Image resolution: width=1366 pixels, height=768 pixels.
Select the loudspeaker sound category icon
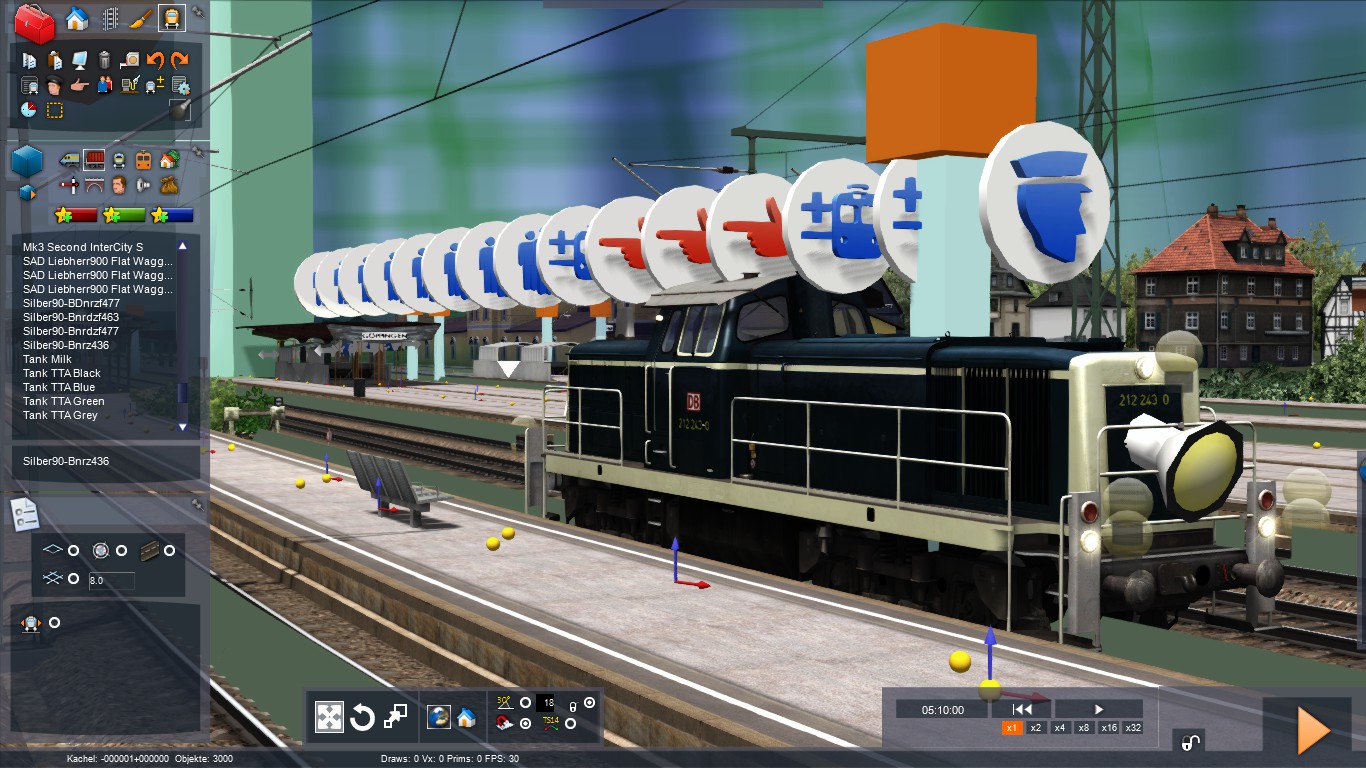pyautogui.click(x=144, y=184)
